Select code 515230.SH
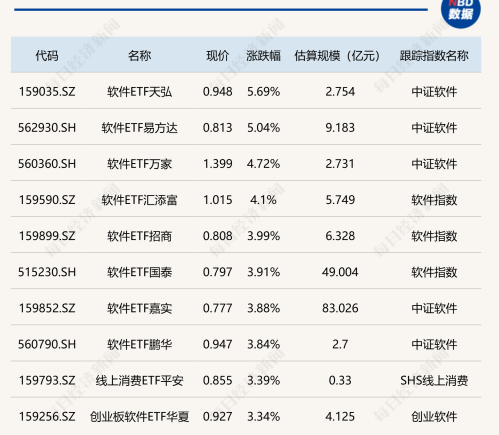Screen dimensions: 499x435 pos(47,272)
